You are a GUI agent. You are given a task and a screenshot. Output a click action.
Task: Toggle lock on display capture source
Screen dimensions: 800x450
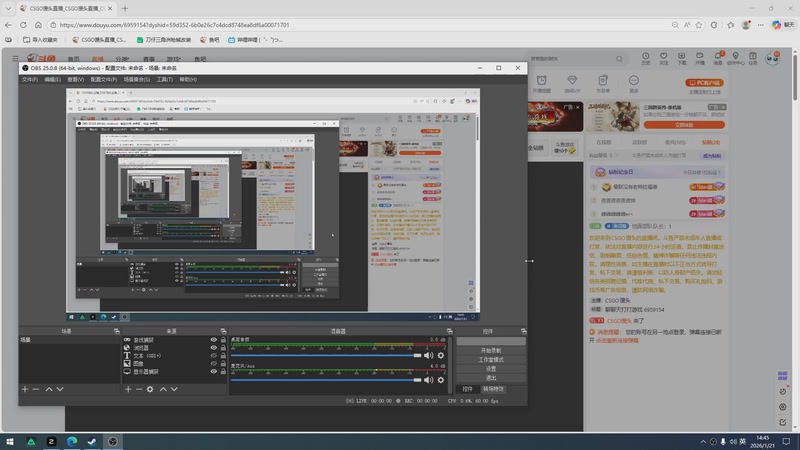pos(223,371)
